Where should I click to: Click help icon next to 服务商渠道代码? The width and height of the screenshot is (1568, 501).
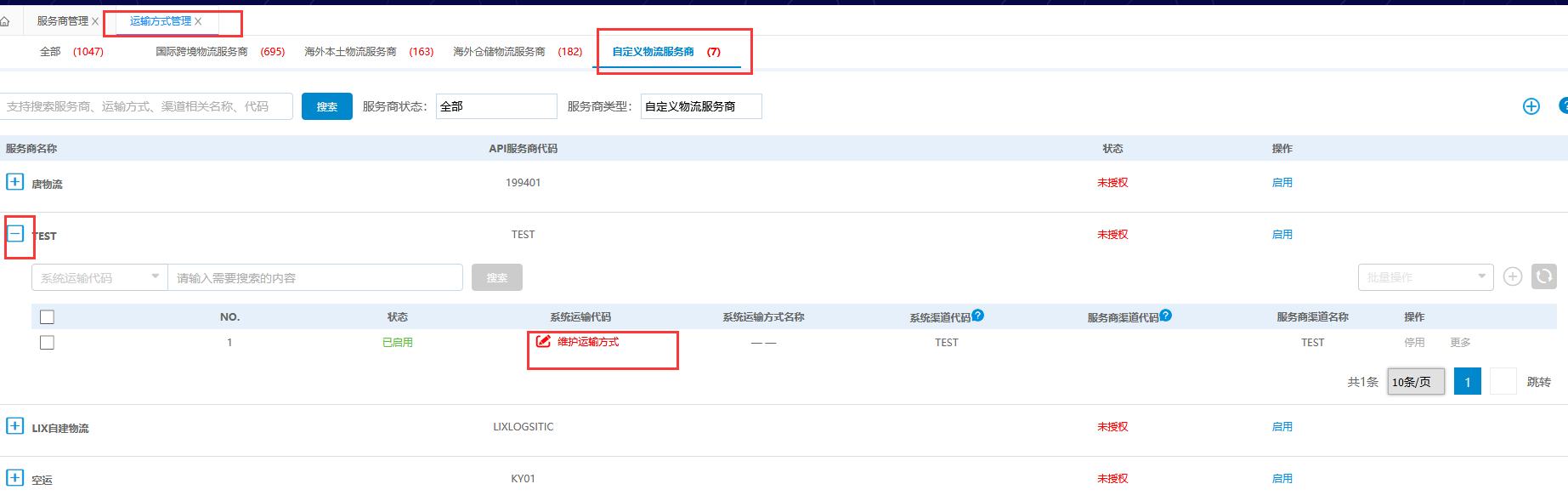[x=1165, y=316]
